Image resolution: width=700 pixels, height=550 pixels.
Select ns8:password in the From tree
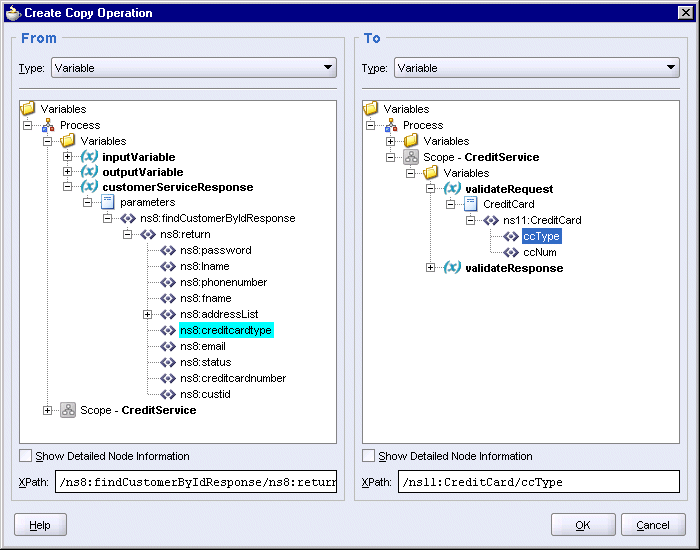click(x=216, y=250)
